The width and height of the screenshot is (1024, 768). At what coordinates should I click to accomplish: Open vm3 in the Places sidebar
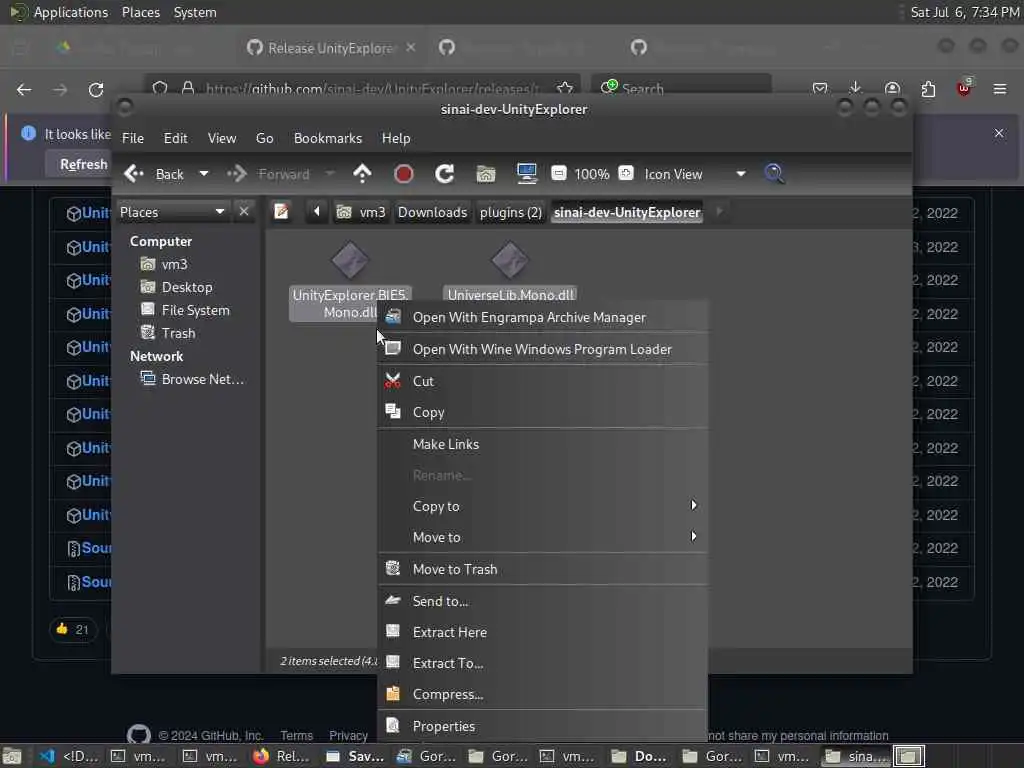pos(174,264)
